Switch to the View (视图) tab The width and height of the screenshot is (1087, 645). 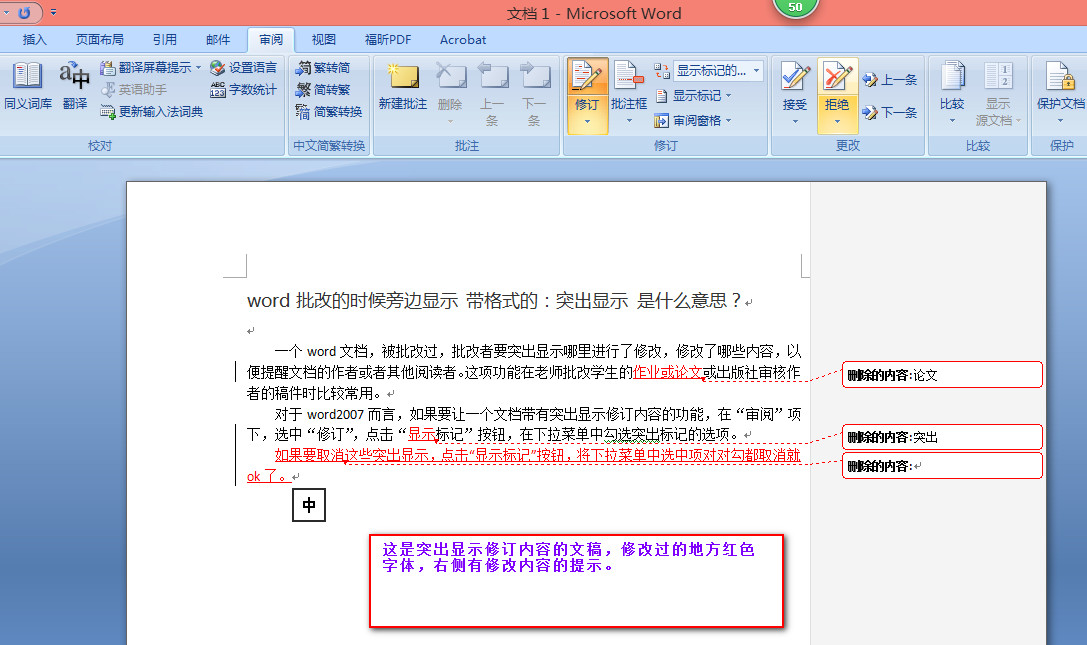(x=323, y=40)
